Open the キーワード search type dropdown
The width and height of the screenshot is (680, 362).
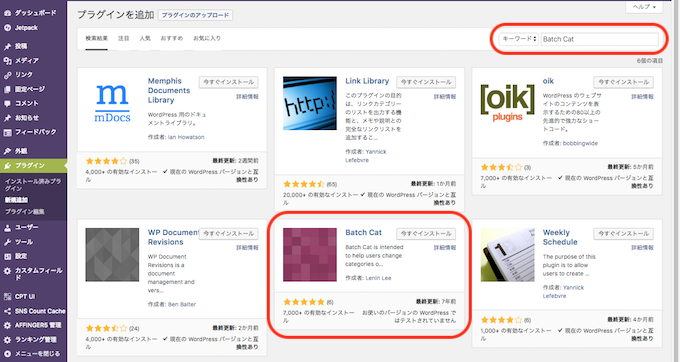(519, 39)
